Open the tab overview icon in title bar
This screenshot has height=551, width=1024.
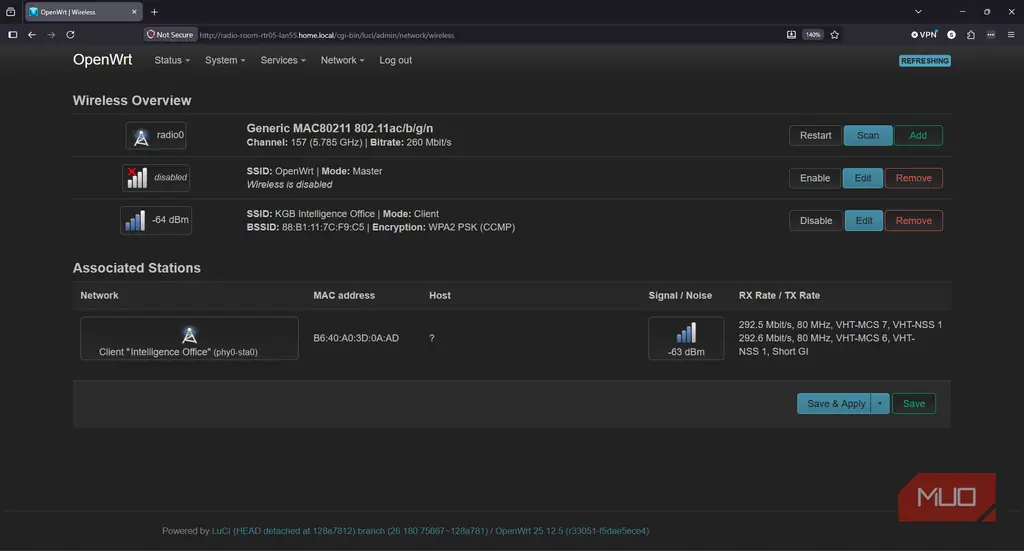[10, 12]
